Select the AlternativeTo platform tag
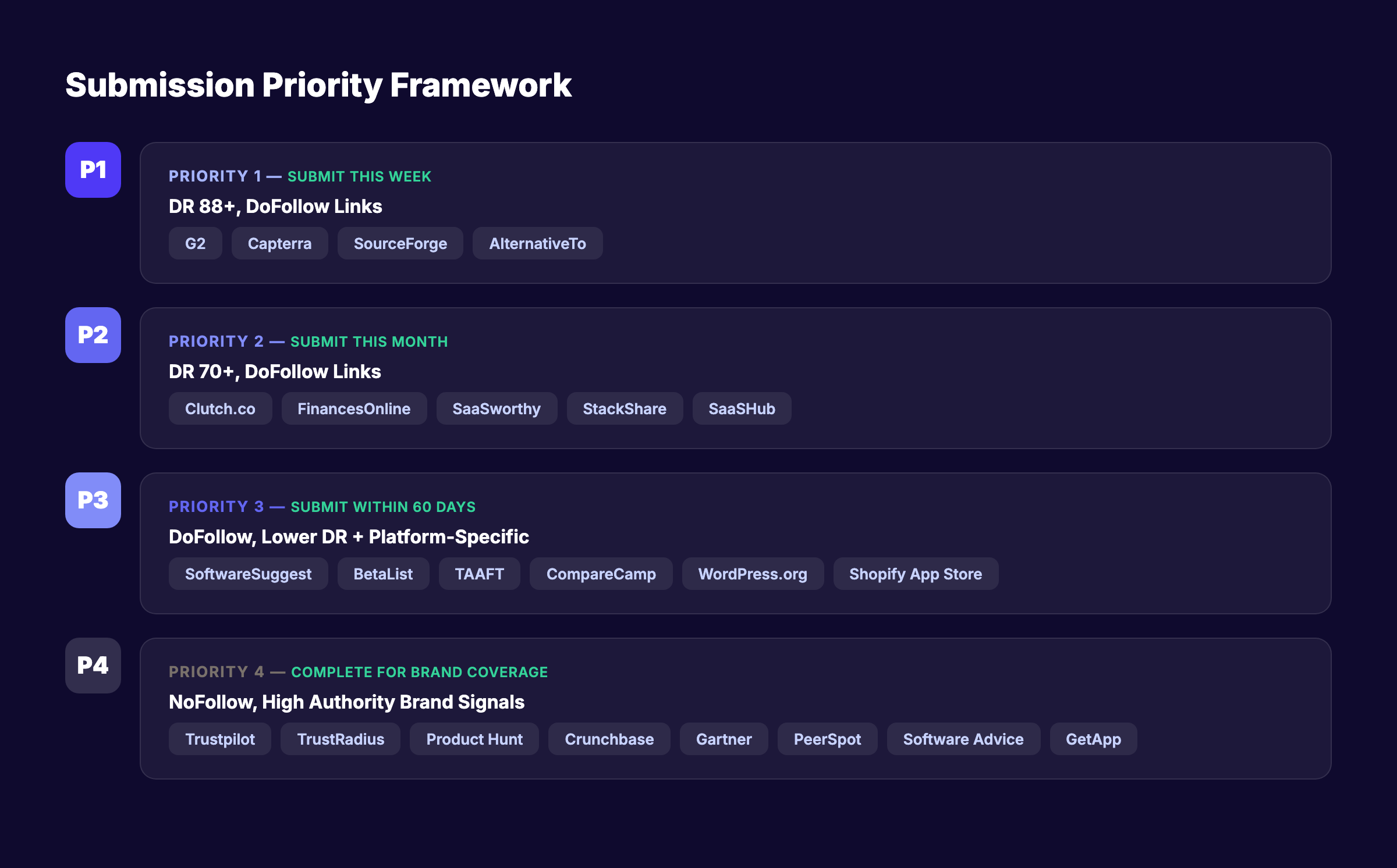 point(537,243)
